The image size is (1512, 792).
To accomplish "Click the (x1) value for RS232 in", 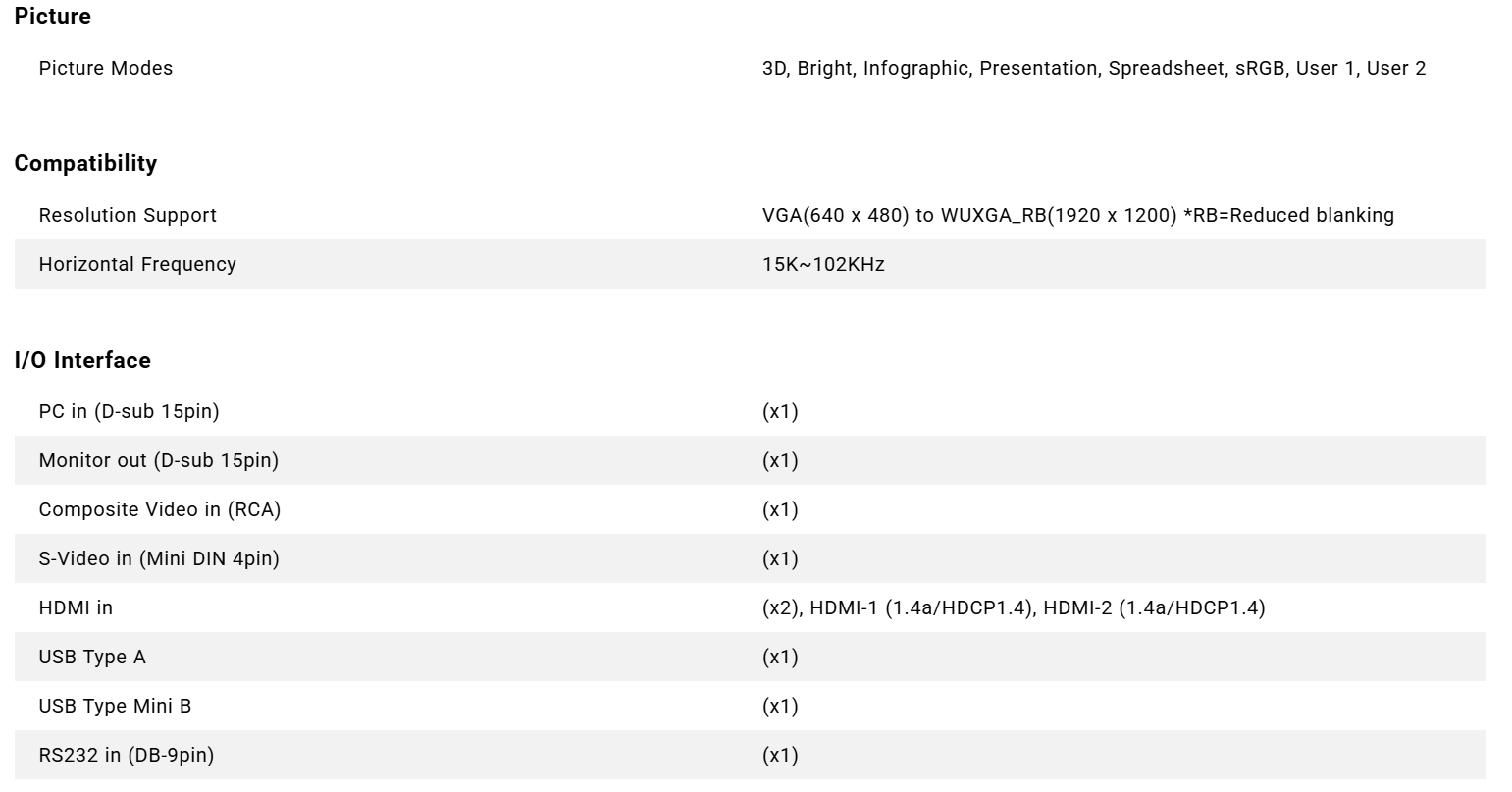I will (x=780, y=755).
